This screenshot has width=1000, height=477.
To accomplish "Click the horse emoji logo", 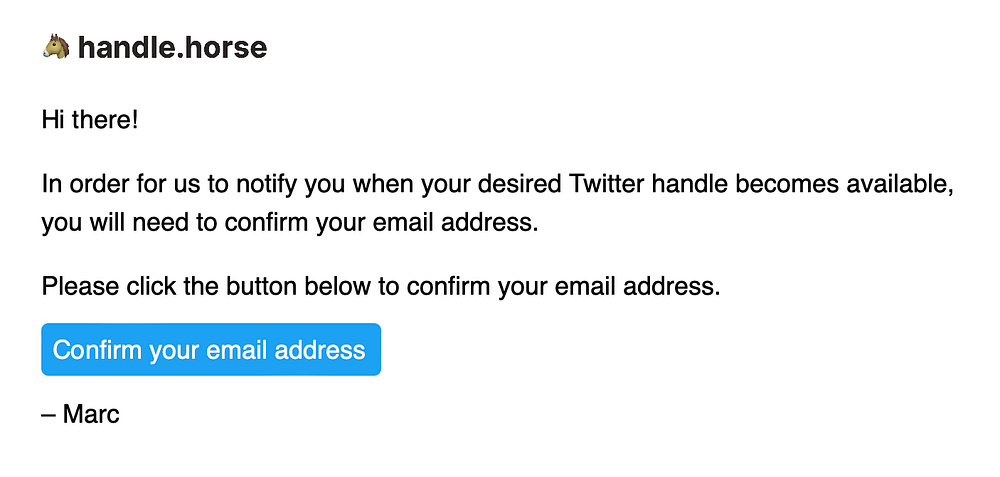I will pos(55,46).
